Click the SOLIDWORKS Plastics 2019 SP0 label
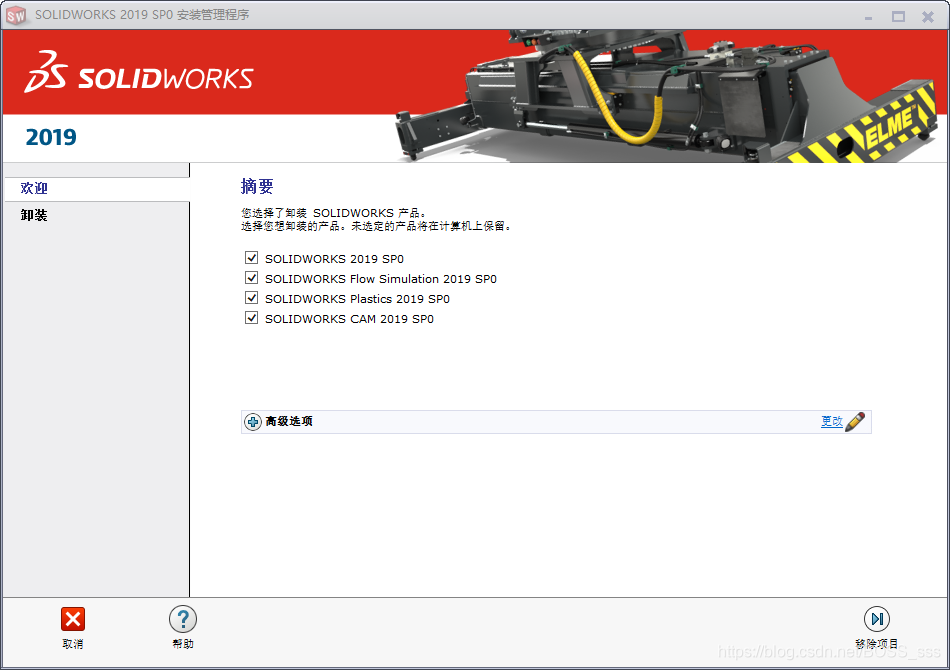This screenshot has width=950, height=670. [x=357, y=299]
